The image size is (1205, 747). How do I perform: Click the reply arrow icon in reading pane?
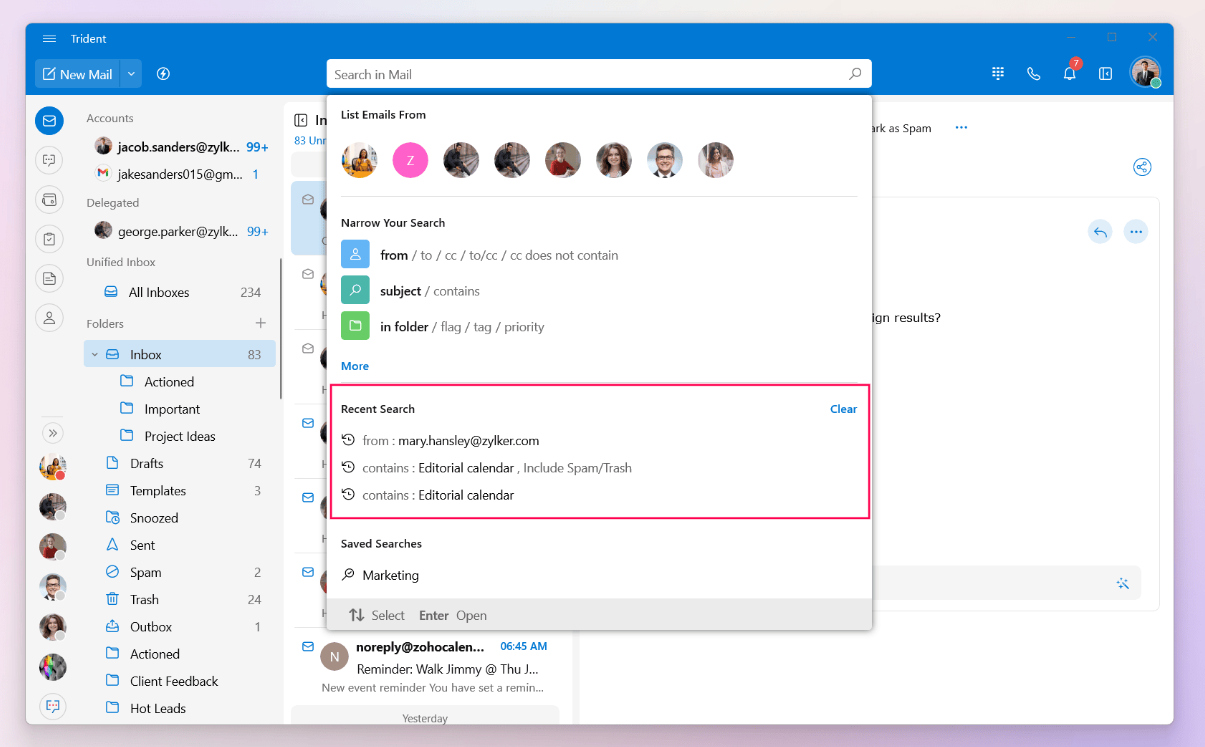click(x=1100, y=232)
